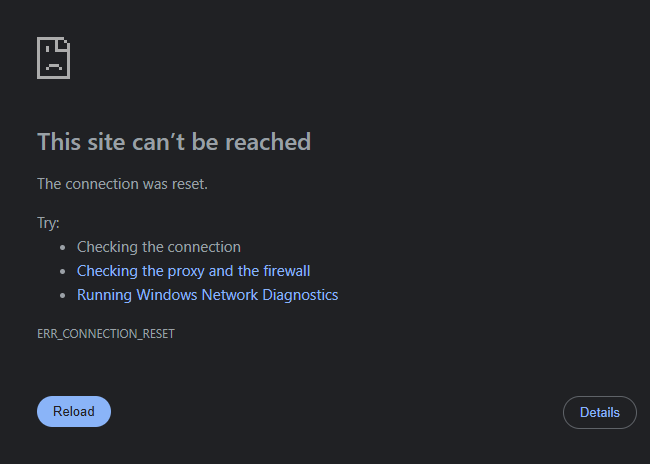Click the word reached in the heading
Viewport: 650px width, 464px height.
(x=268, y=142)
